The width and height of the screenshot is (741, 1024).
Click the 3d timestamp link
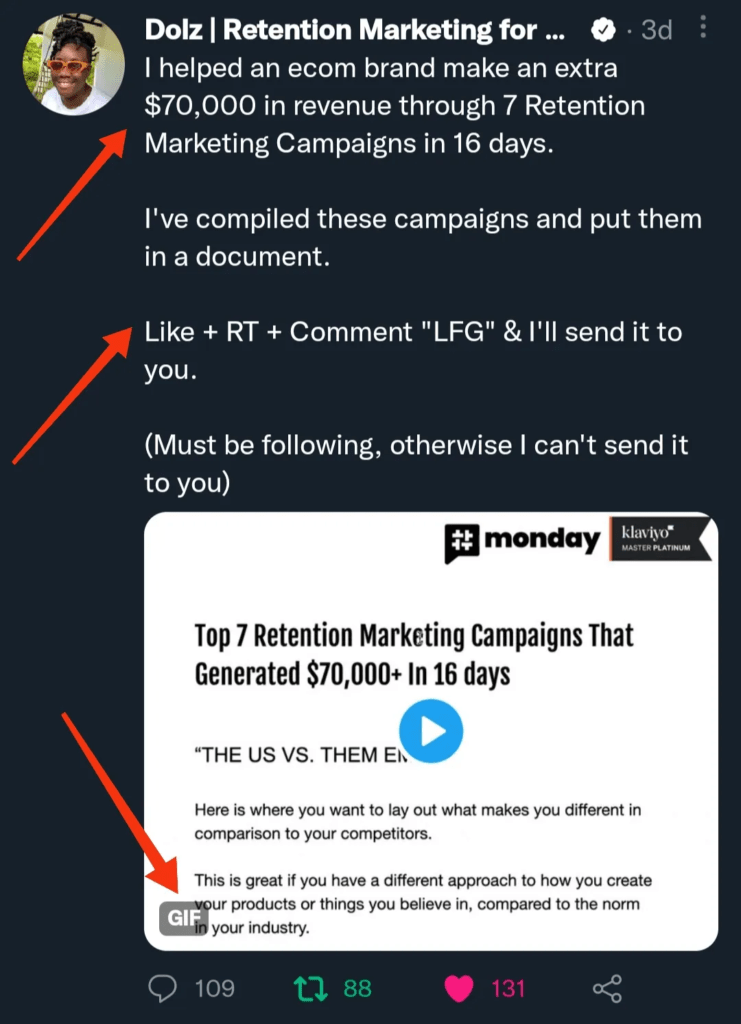coord(656,31)
